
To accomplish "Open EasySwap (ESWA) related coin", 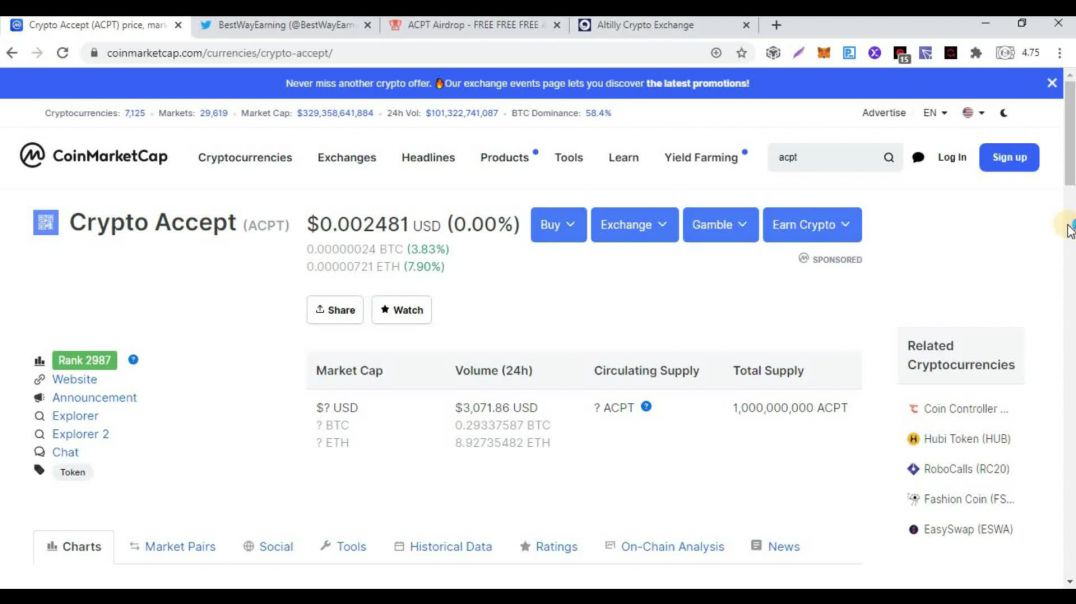I will pyautogui.click(x=960, y=529).
